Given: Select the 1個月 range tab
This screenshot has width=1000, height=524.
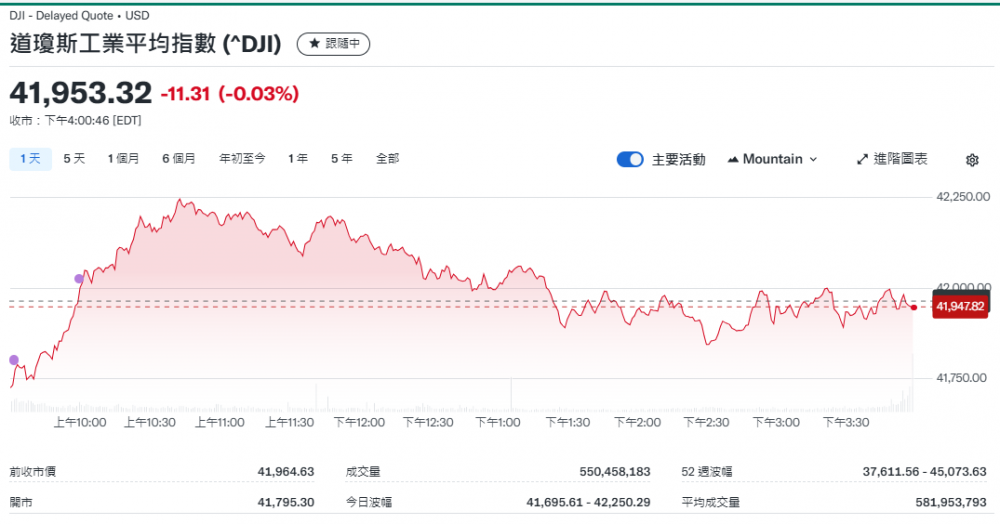Looking at the screenshot, I should tap(124, 158).
